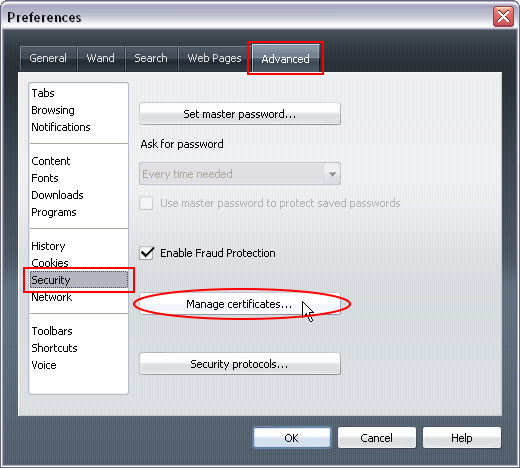
Task: Open the Ask for password combo box
Action: point(240,174)
